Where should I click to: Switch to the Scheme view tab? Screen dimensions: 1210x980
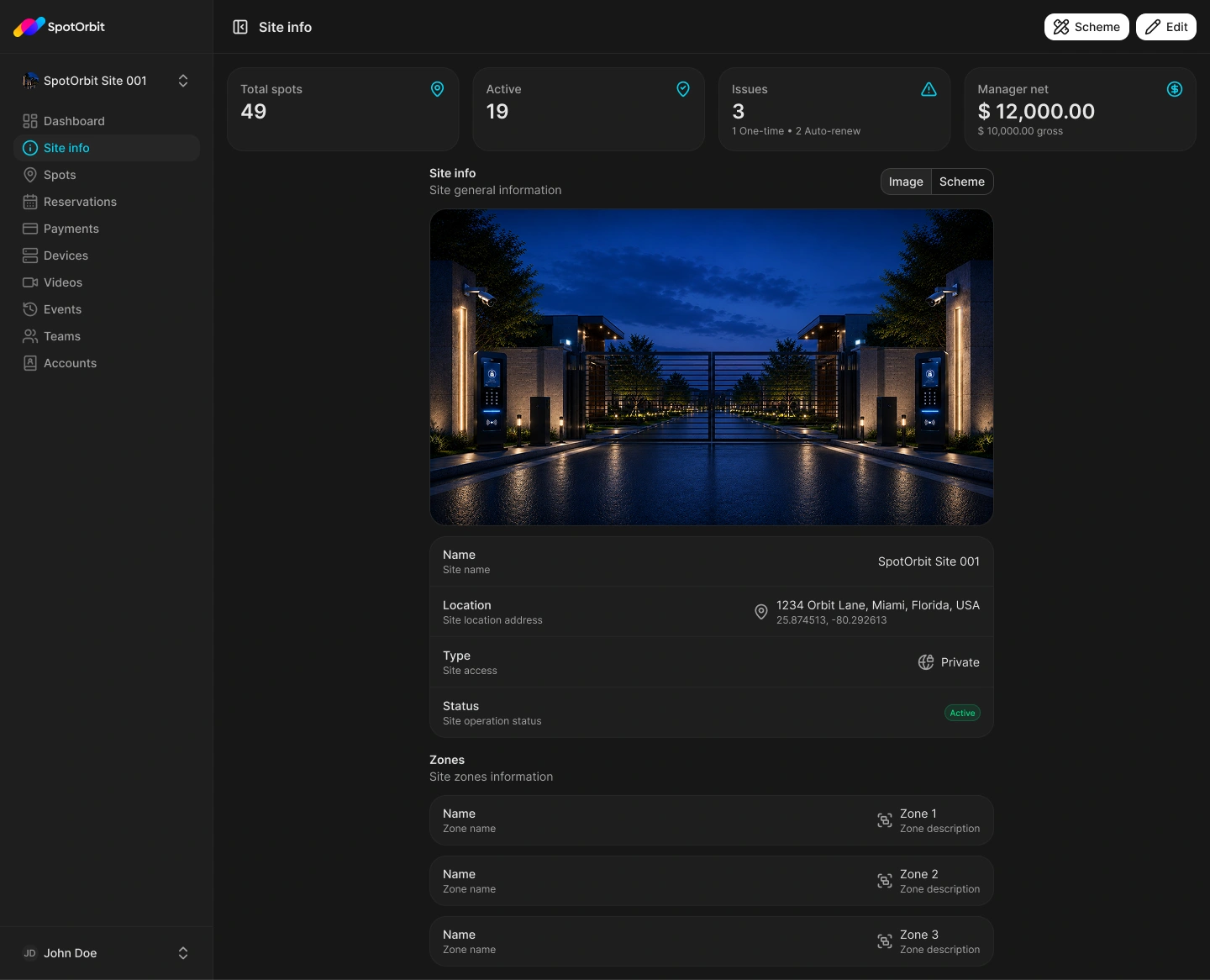click(962, 182)
